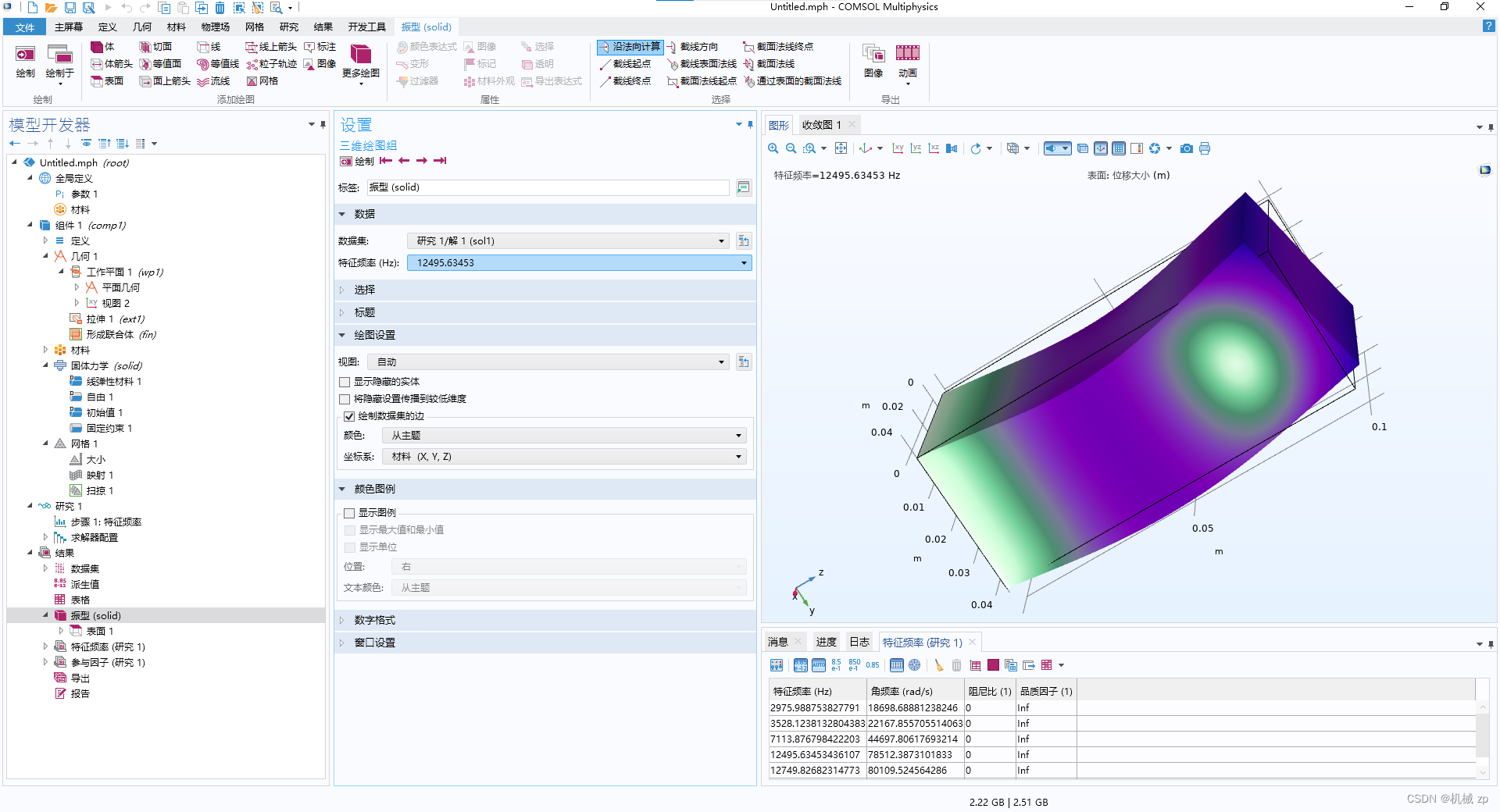The width and height of the screenshot is (1500, 812).
Task: Activate the YZ view icon
Action: 915,148
